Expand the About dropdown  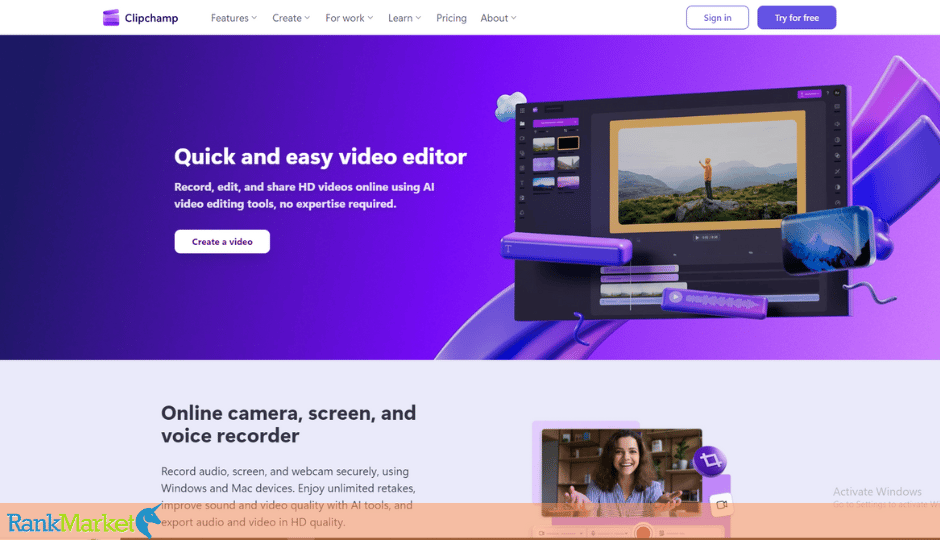pyautogui.click(x=498, y=18)
